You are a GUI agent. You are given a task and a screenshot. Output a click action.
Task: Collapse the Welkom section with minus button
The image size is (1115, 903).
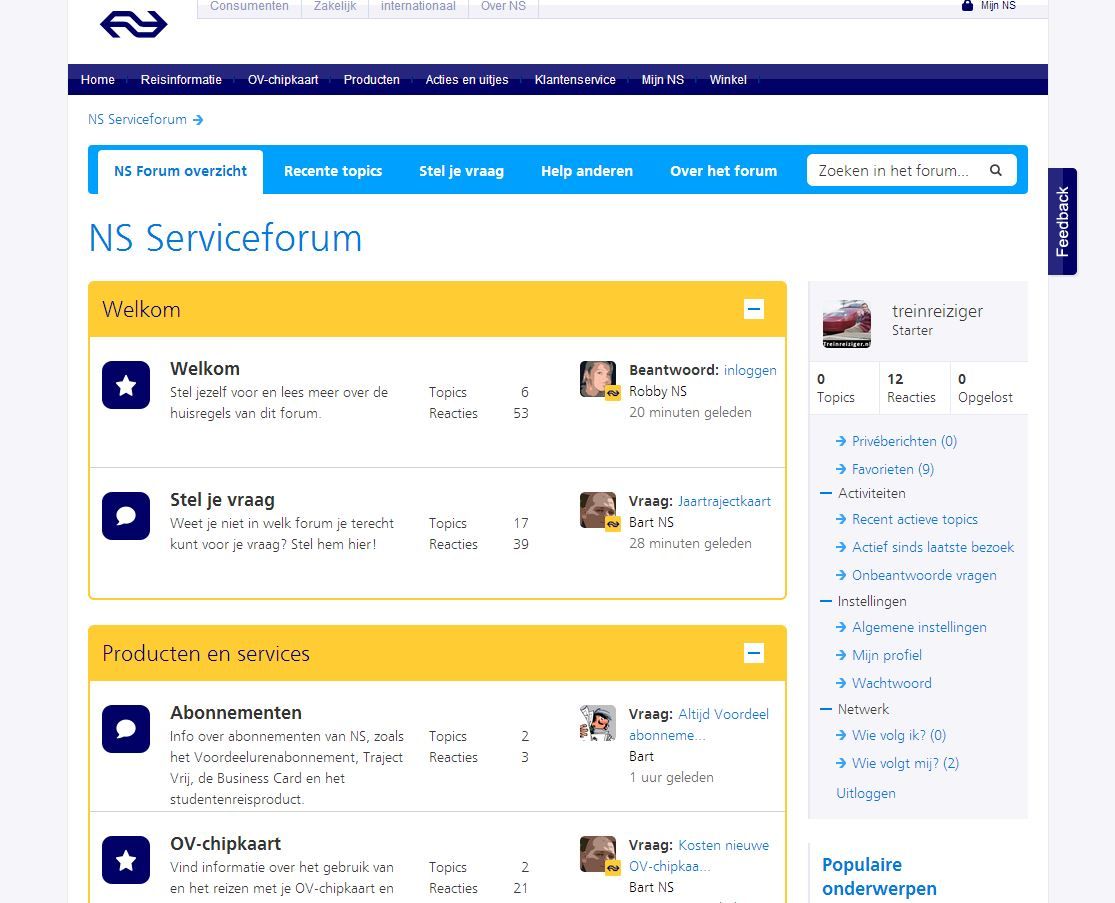[754, 309]
